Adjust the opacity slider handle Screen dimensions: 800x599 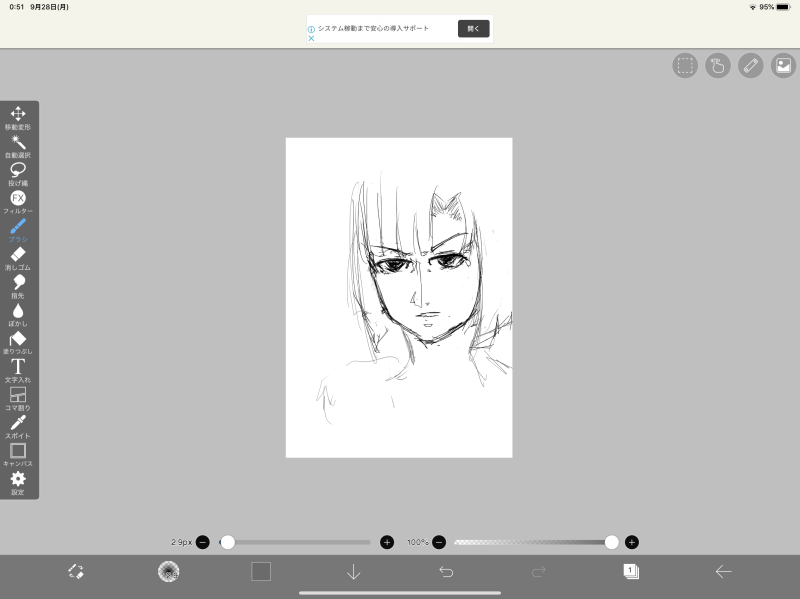(x=611, y=542)
